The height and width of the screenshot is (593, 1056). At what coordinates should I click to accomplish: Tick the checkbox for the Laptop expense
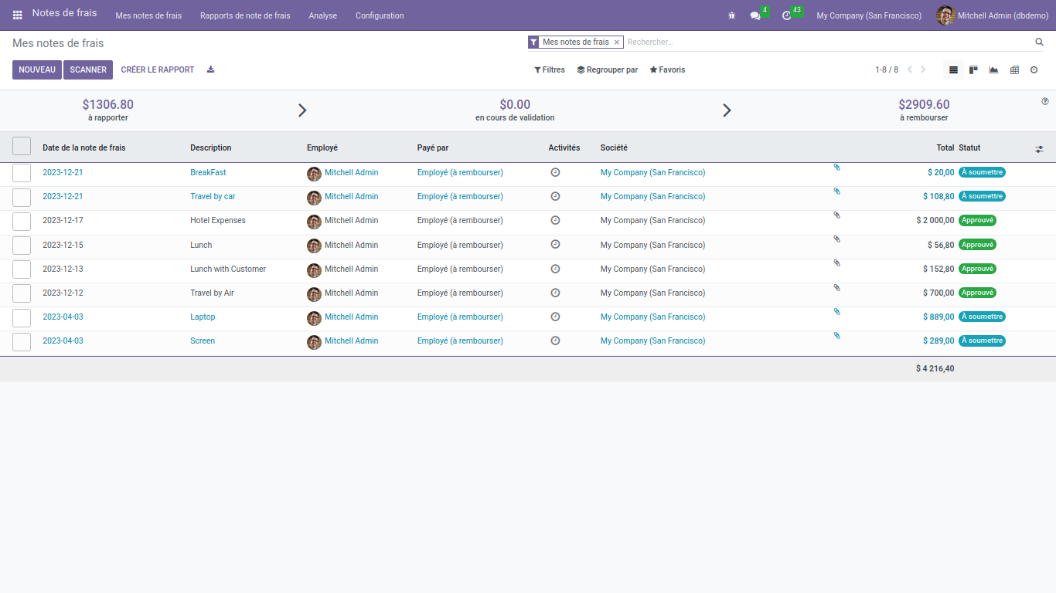[x=21, y=317]
